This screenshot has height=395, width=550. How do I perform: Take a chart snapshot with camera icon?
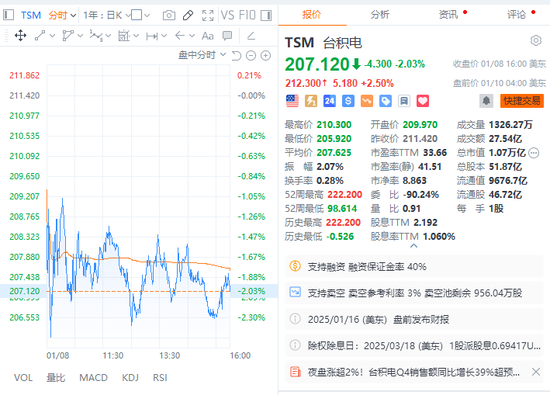click(x=169, y=15)
